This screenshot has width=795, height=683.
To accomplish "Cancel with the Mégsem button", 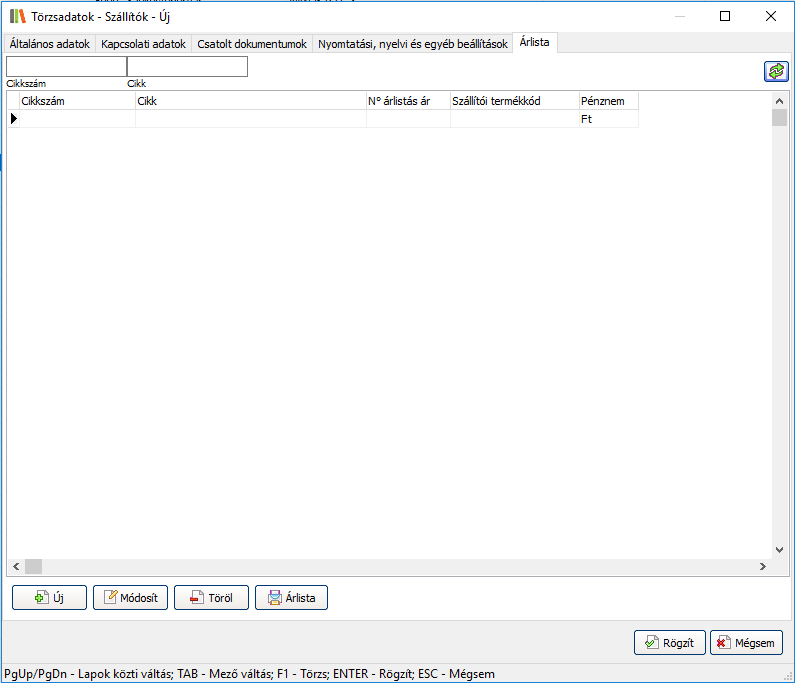I will coord(746,643).
